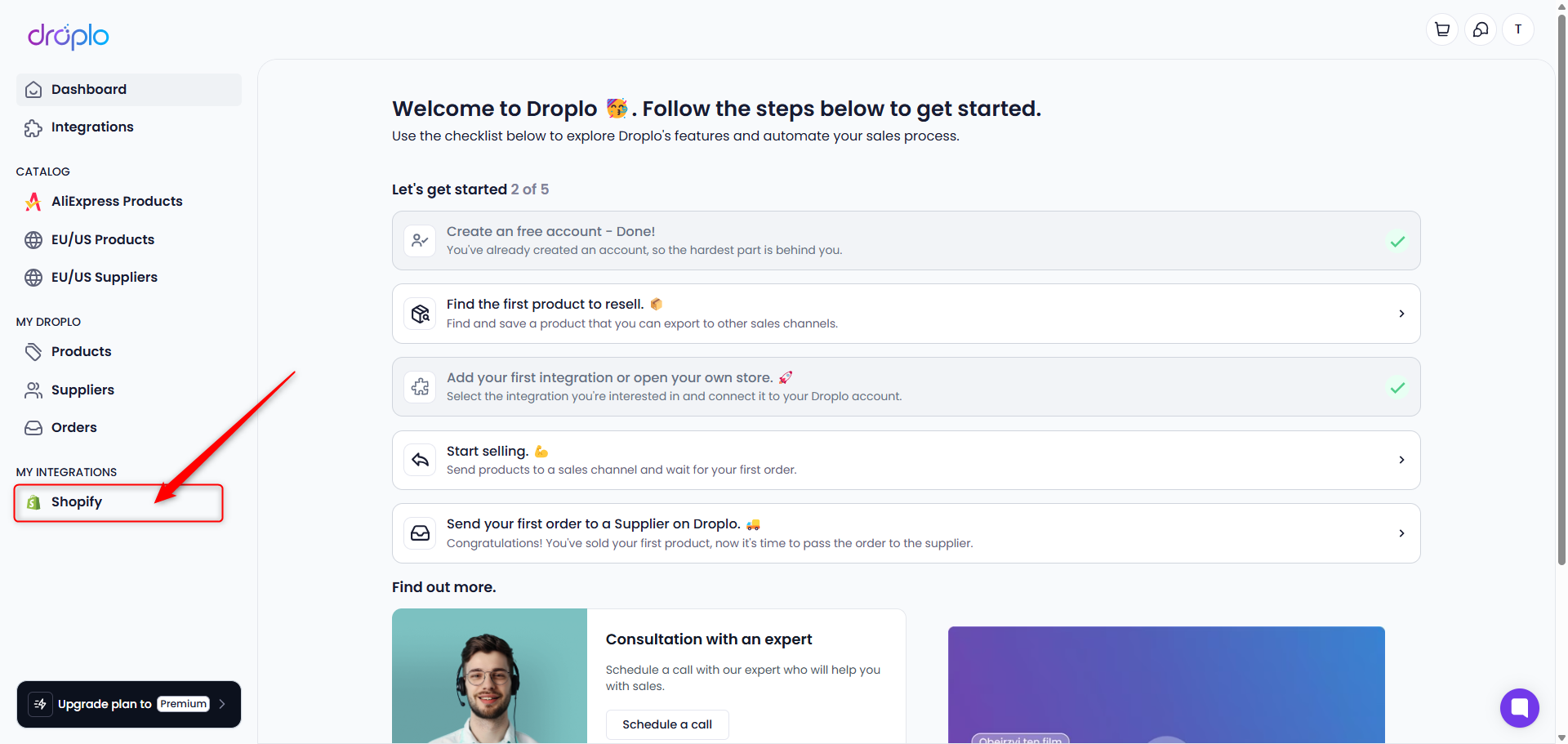Open EU/US Suppliers catalog
Viewport: 1568px width, 744px height.
[x=129, y=278]
